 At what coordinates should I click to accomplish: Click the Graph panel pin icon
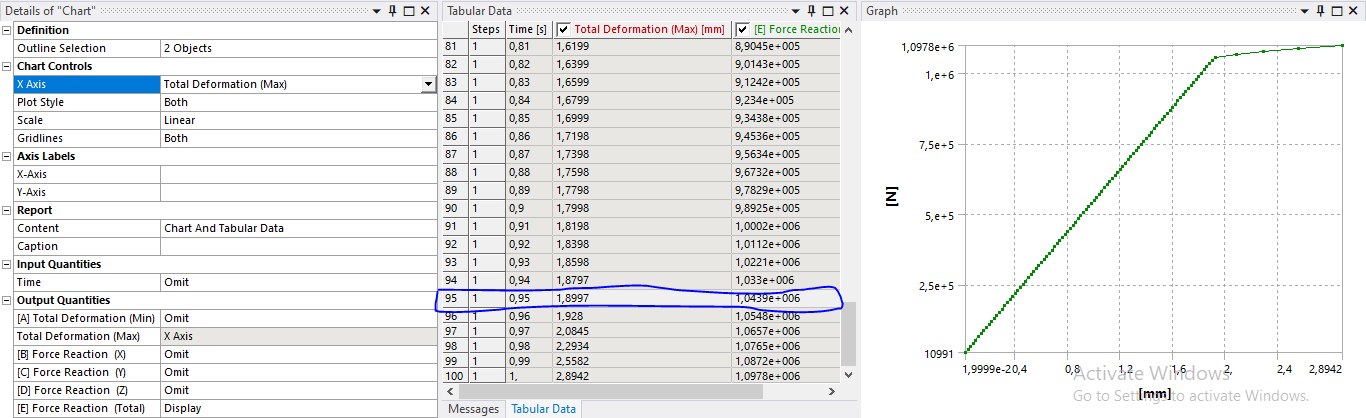1321,10
